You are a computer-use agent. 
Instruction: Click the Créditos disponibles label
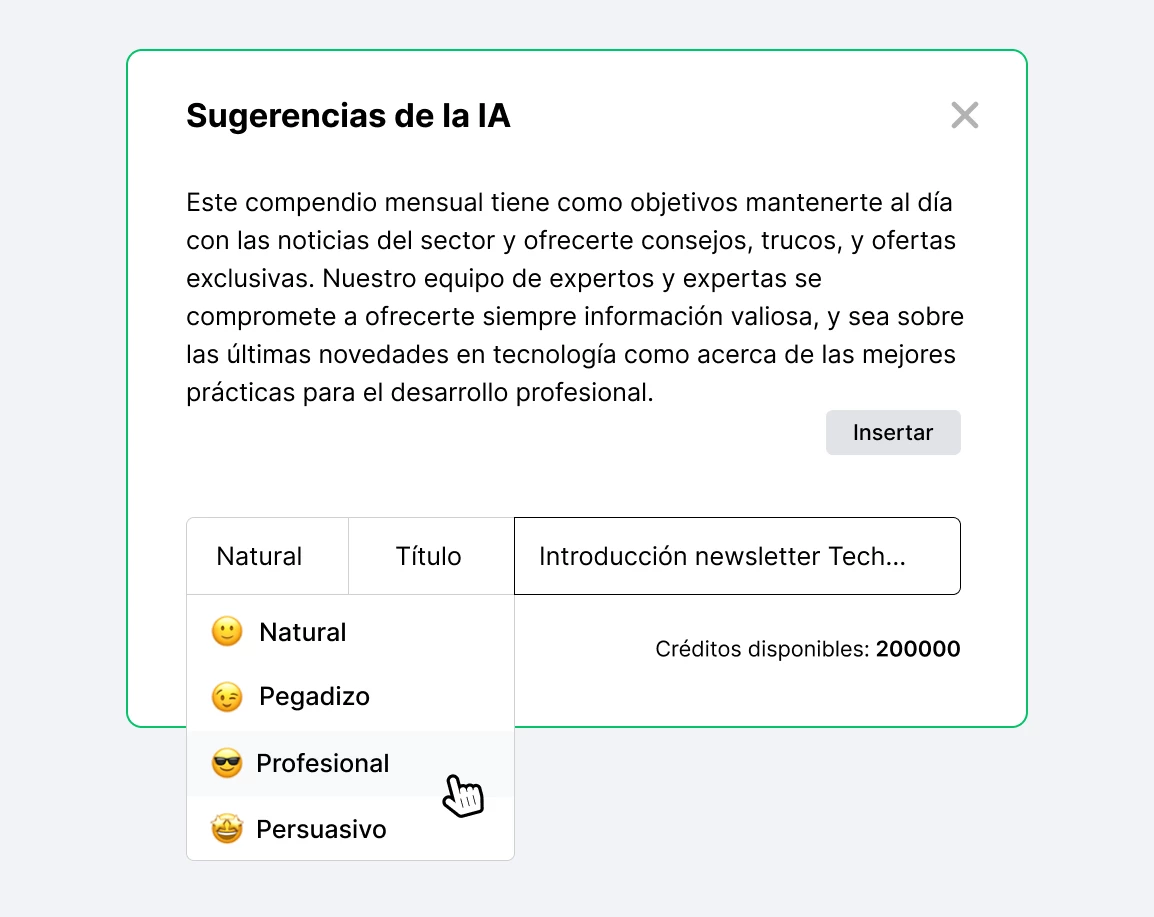point(762,650)
